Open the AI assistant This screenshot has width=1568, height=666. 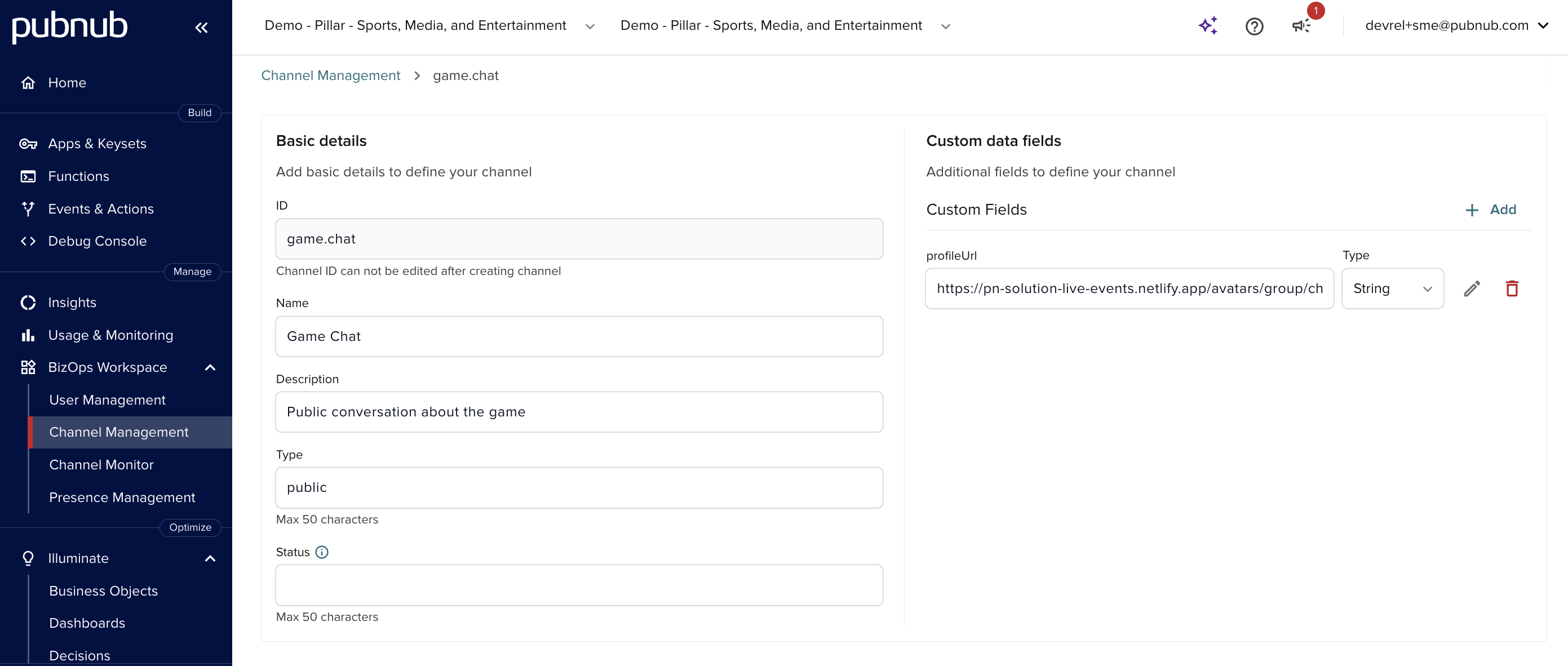click(x=1208, y=25)
